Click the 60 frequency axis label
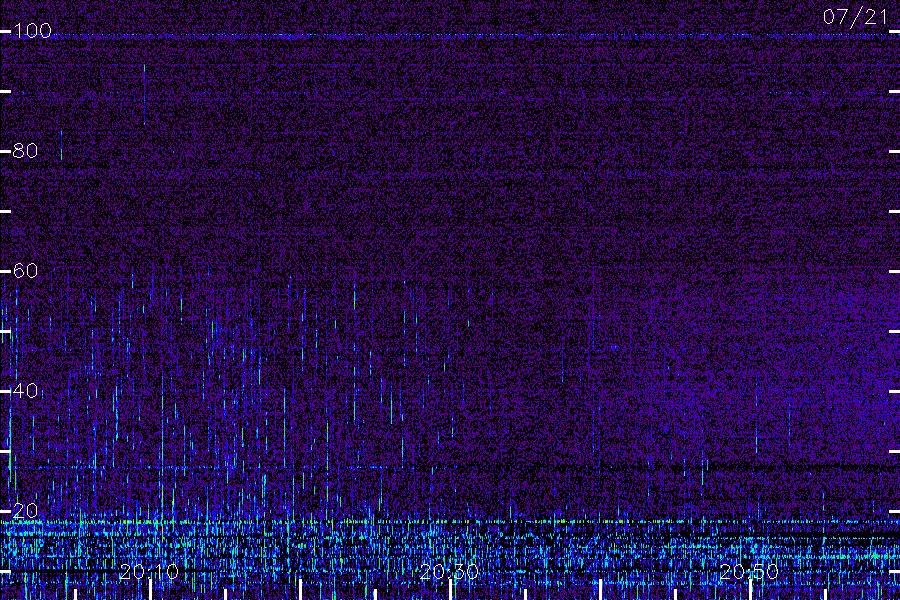This screenshot has width=900, height=600. pyautogui.click(x=25, y=270)
